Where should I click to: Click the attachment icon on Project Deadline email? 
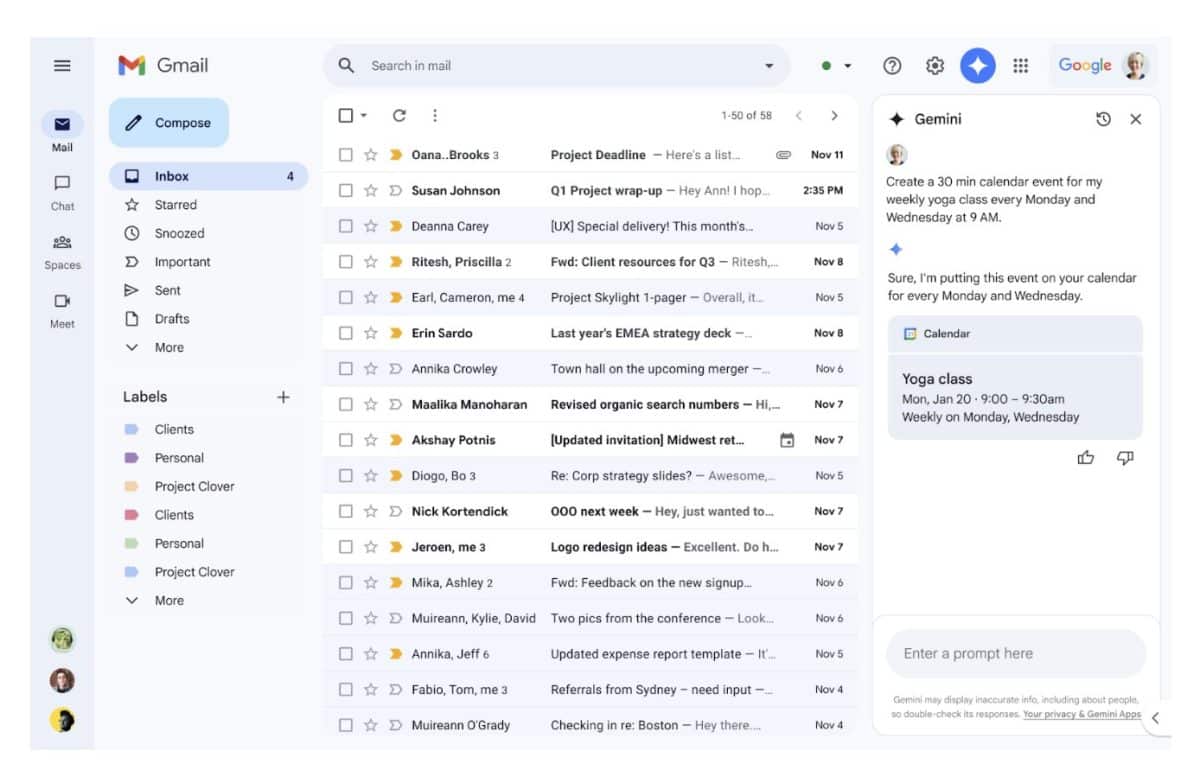click(x=784, y=155)
